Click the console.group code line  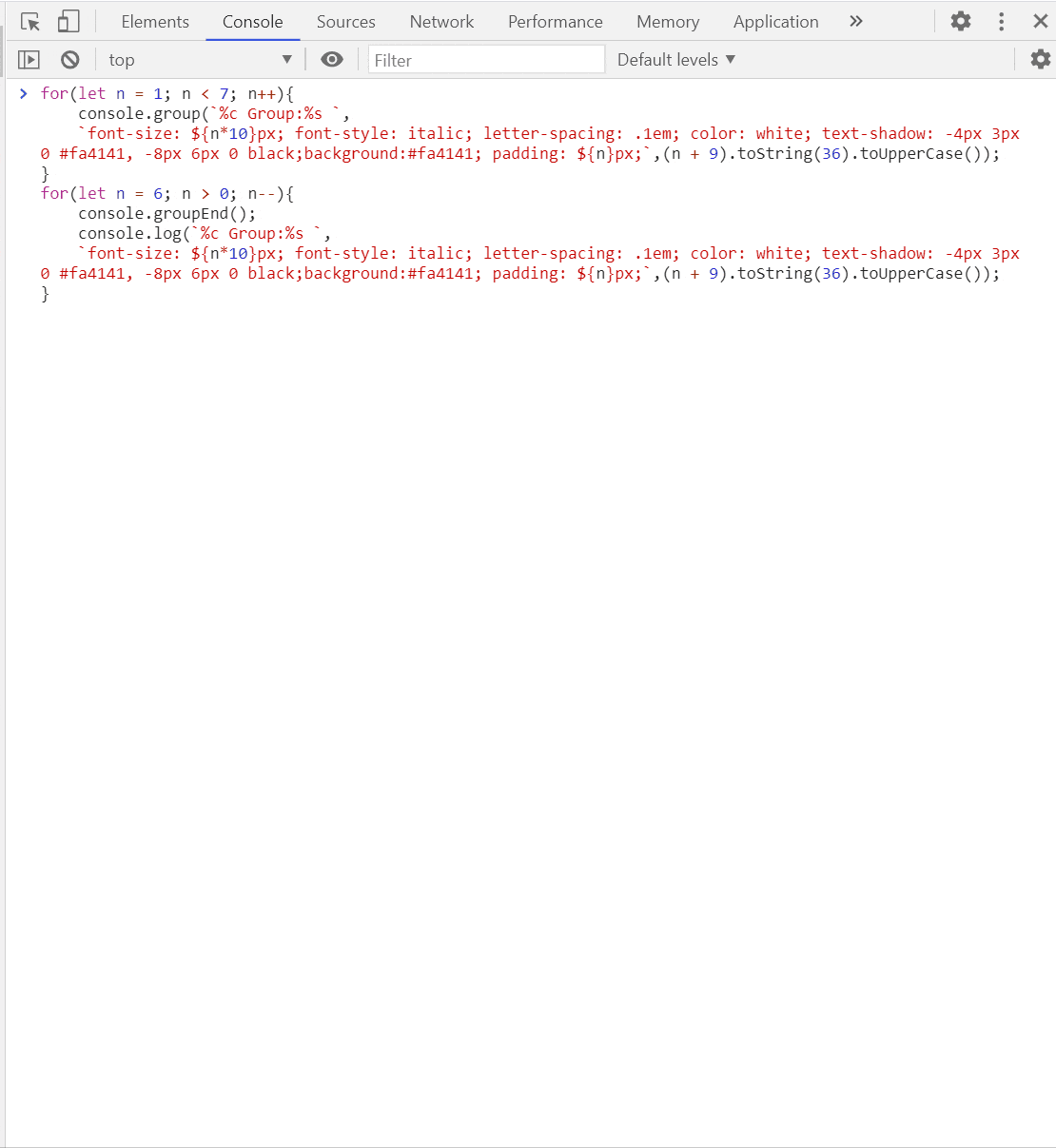pyautogui.click(x=214, y=114)
